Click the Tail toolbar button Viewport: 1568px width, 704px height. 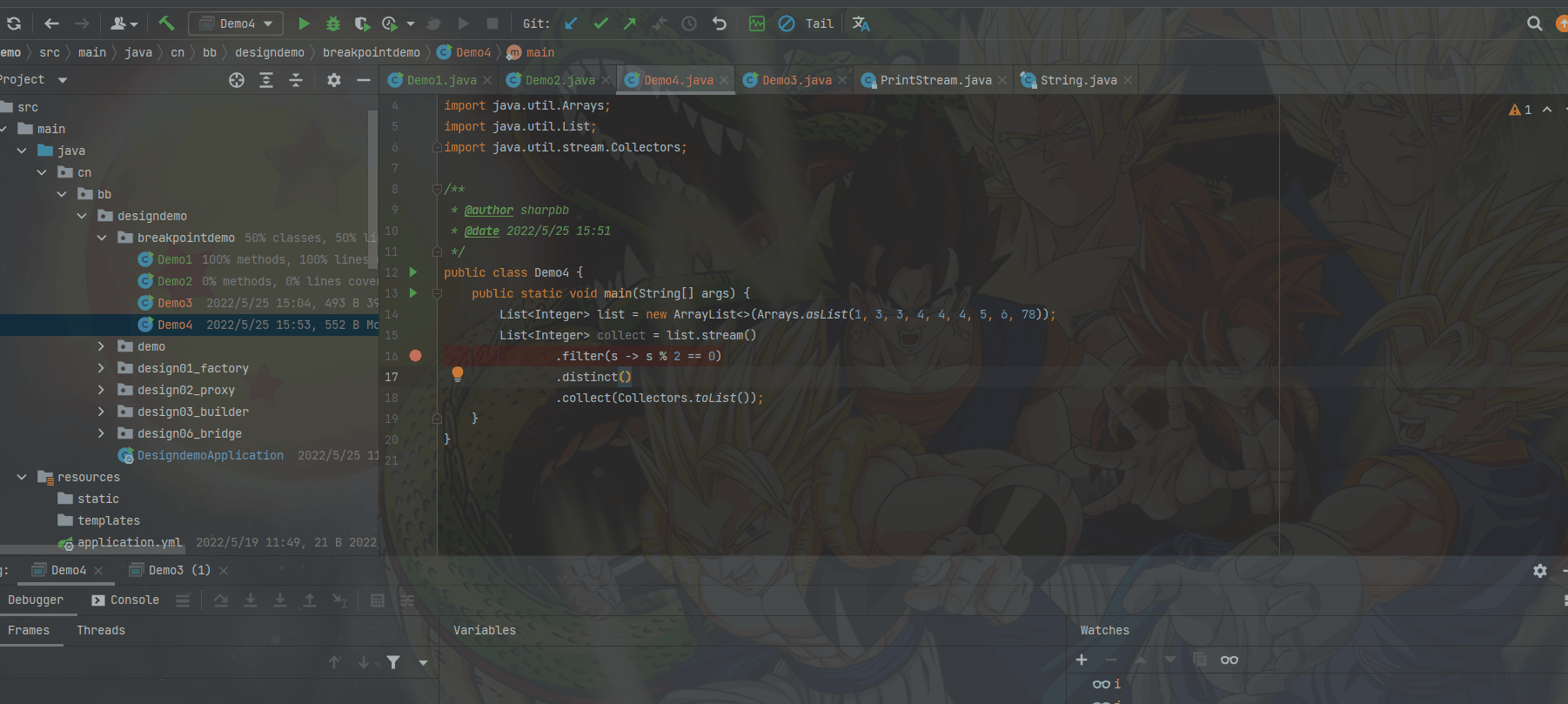point(819,23)
